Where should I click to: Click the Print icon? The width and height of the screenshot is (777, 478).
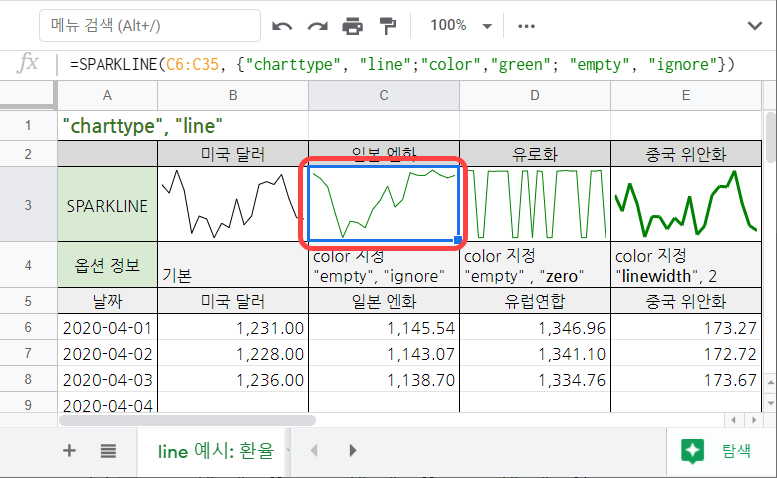[353, 25]
